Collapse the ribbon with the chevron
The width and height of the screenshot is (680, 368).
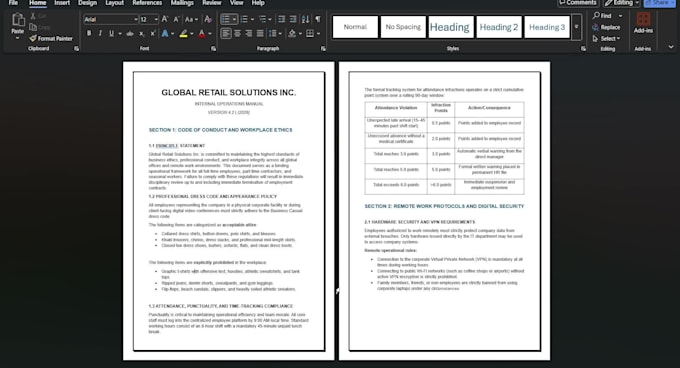(671, 47)
